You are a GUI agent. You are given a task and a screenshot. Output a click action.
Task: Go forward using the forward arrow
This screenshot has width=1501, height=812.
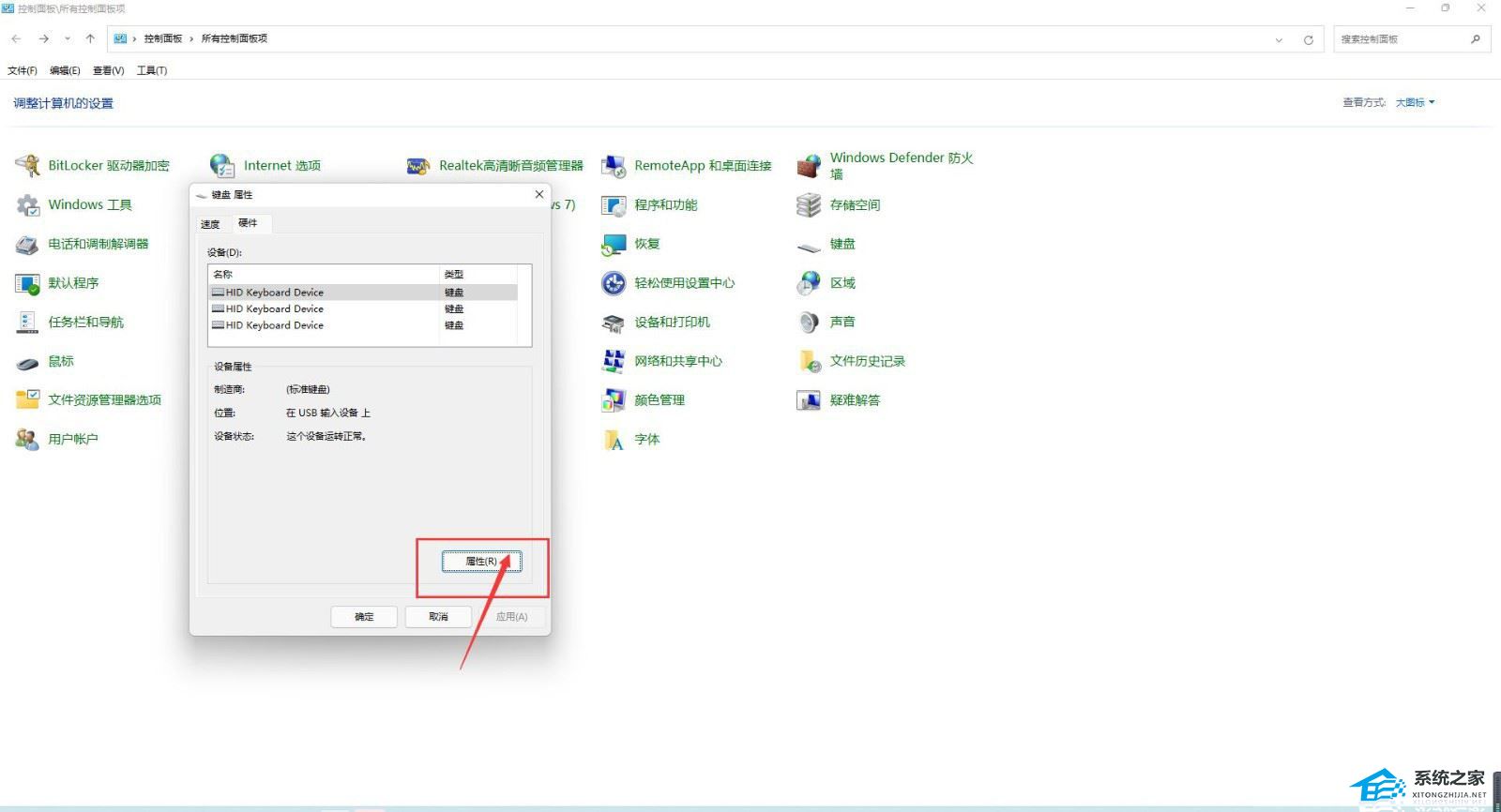coord(43,38)
